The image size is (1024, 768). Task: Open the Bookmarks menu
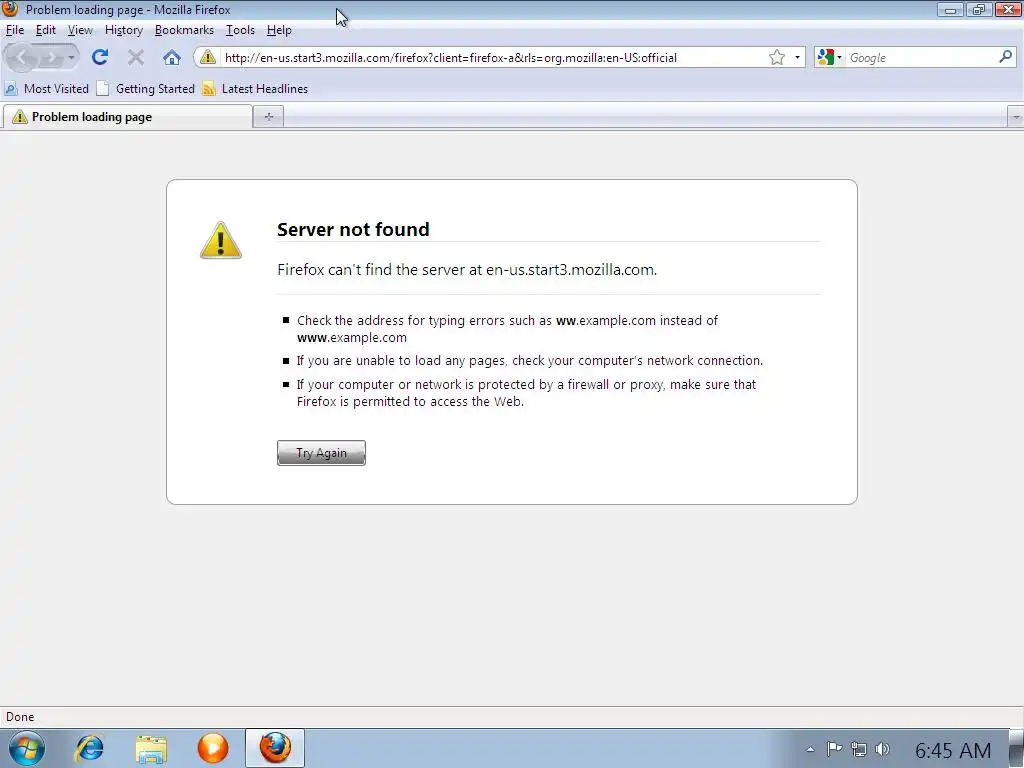pyautogui.click(x=184, y=30)
